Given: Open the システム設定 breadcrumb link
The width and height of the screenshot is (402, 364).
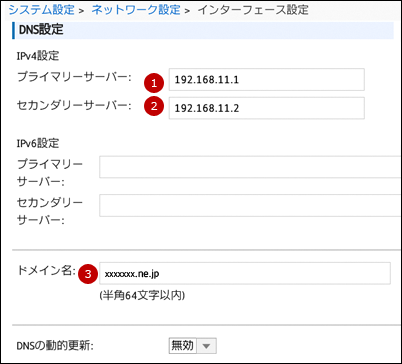Looking at the screenshot, I should [42, 10].
